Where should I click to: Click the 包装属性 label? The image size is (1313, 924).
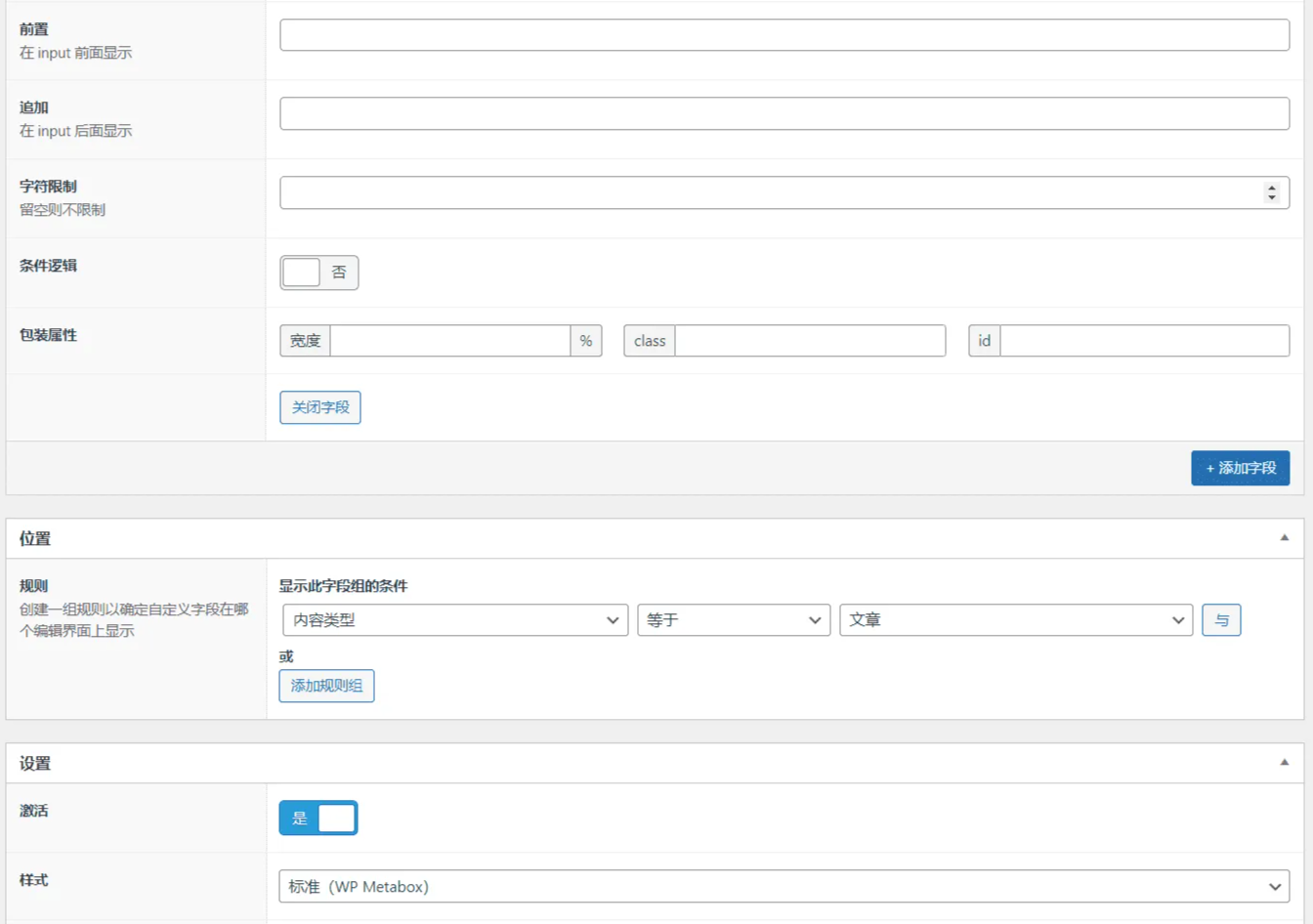pyautogui.click(x=48, y=335)
